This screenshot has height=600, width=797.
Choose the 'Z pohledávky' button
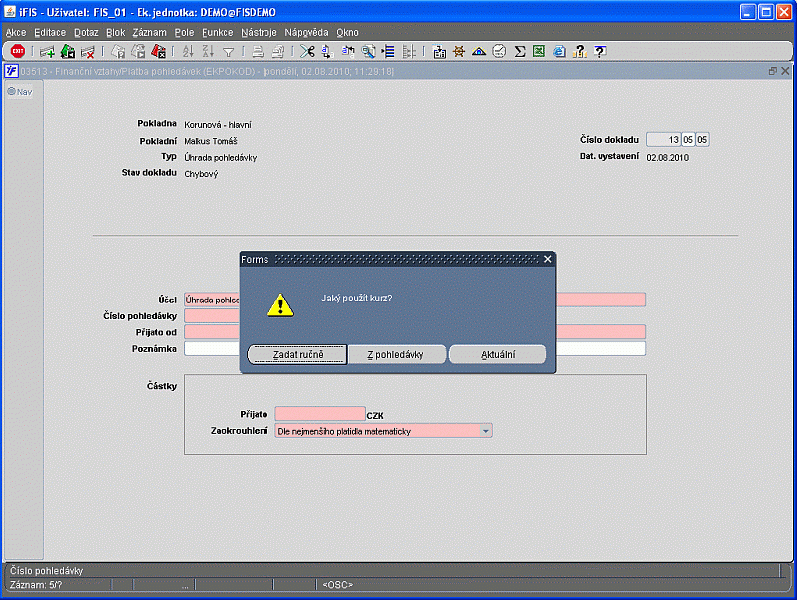click(x=396, y=355)
